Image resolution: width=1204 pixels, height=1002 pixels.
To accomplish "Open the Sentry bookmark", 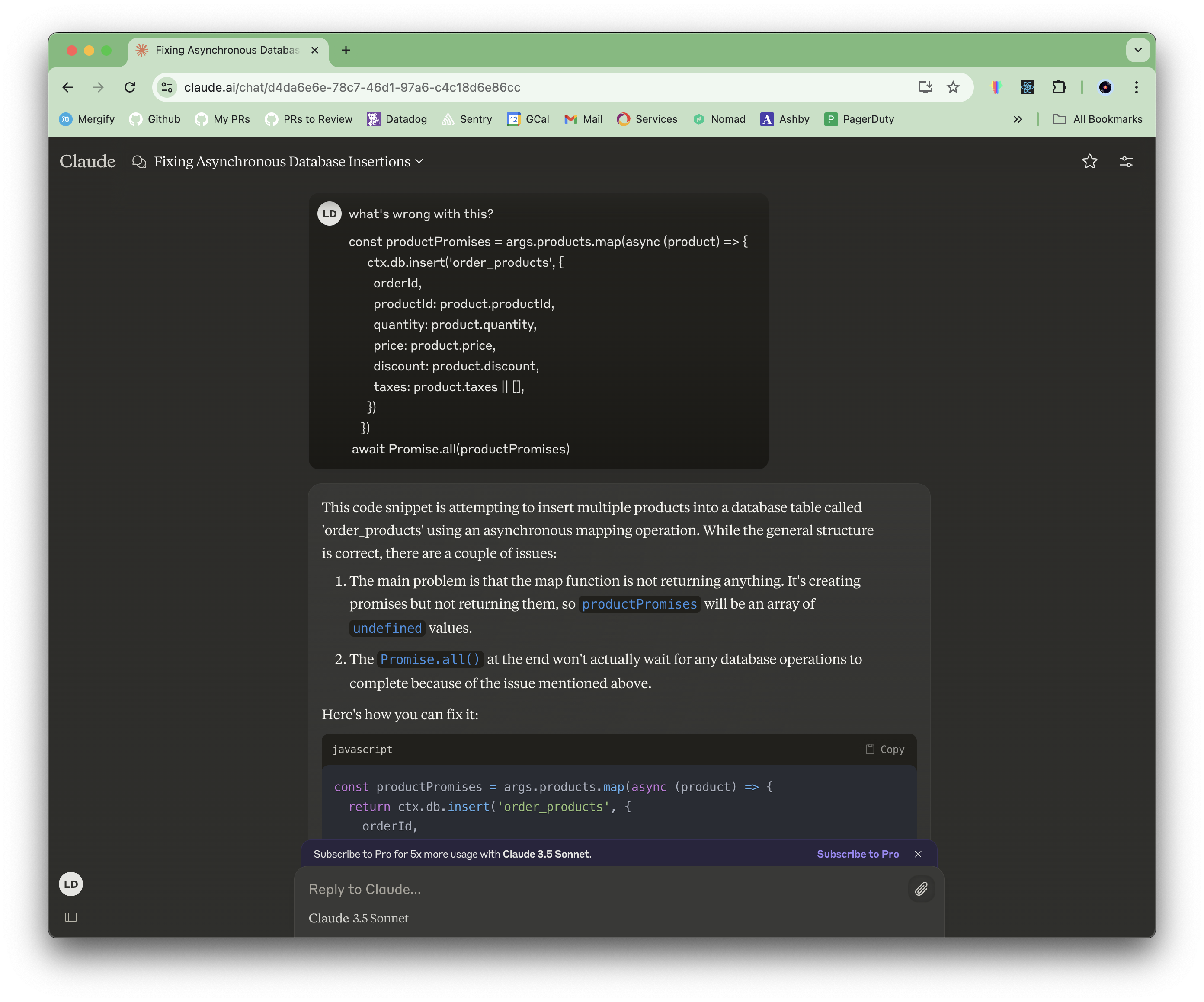I will coord(467,119).
